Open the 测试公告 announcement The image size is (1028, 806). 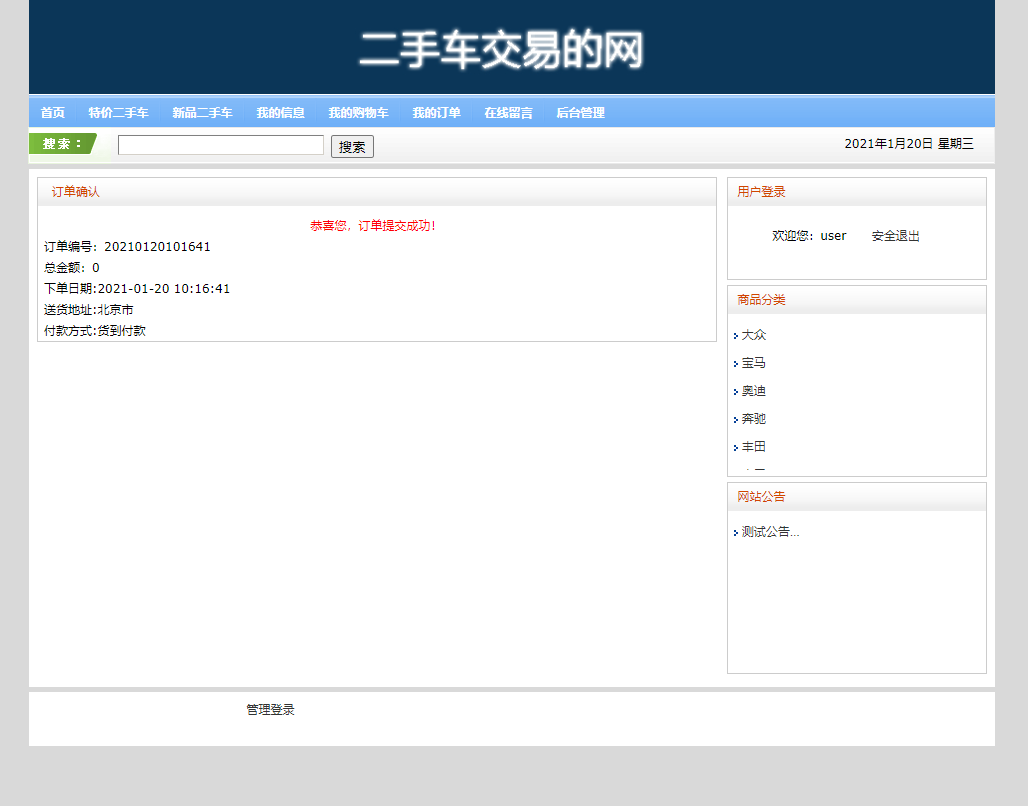tap(768, 532)
